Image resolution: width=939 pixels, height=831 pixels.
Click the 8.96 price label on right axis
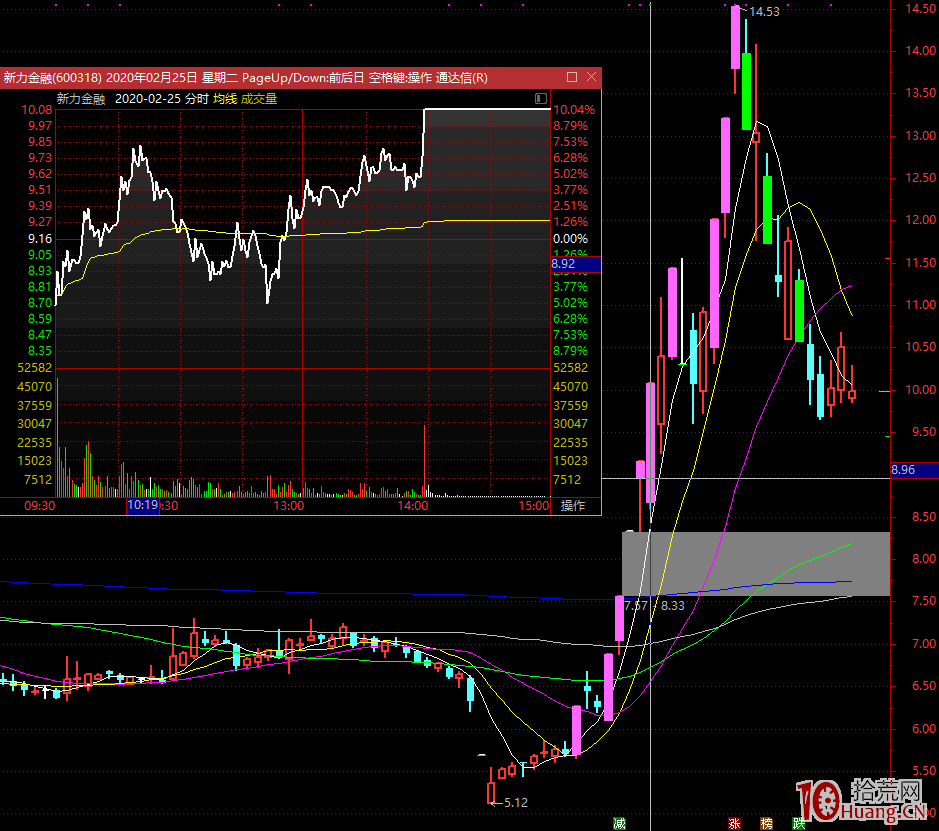[903, 469]
